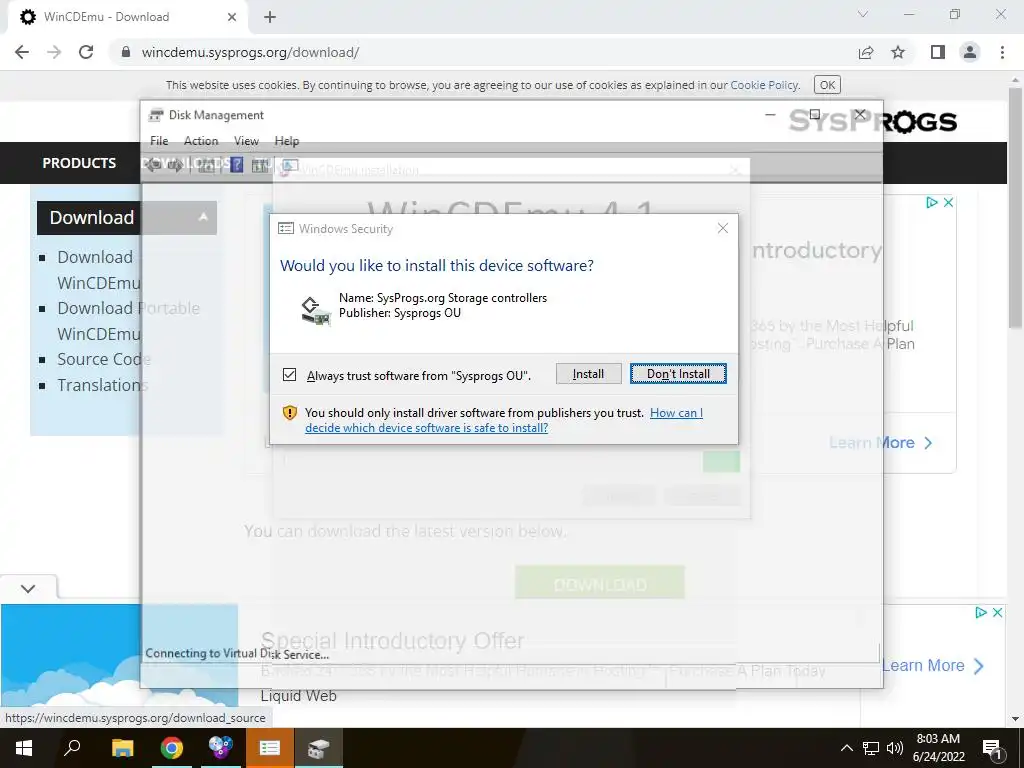Open a new tab with the plus icon
This screenshot has height=768, width=1024.
(x=270, y=17)
